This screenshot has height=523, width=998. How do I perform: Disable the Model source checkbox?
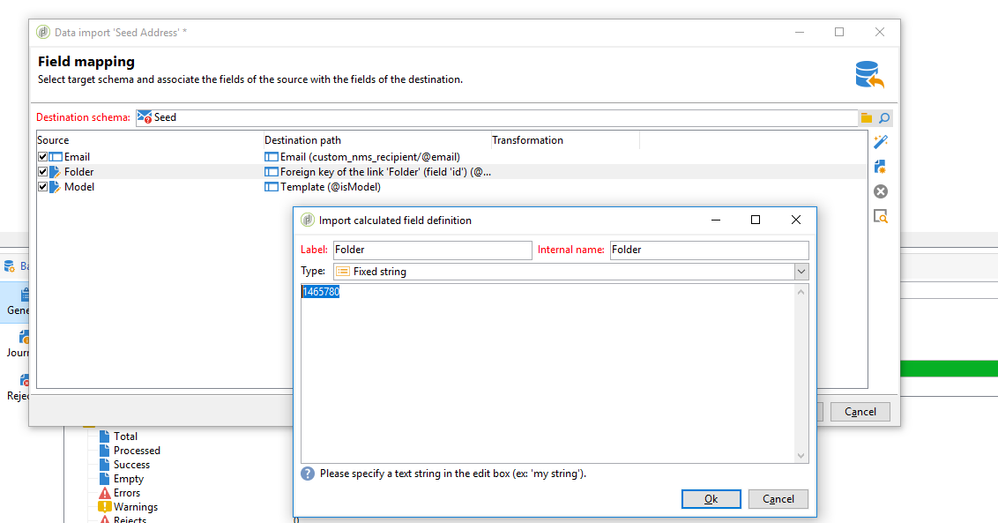click(x=43, y=187)
